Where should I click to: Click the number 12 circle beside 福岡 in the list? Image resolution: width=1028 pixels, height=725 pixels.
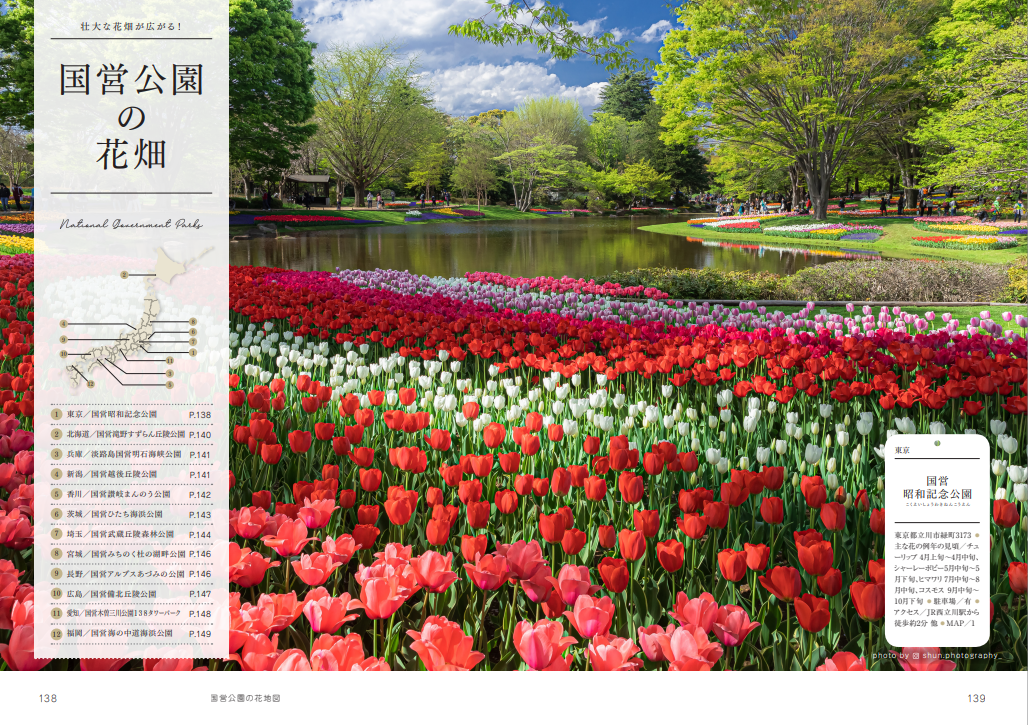57,633
